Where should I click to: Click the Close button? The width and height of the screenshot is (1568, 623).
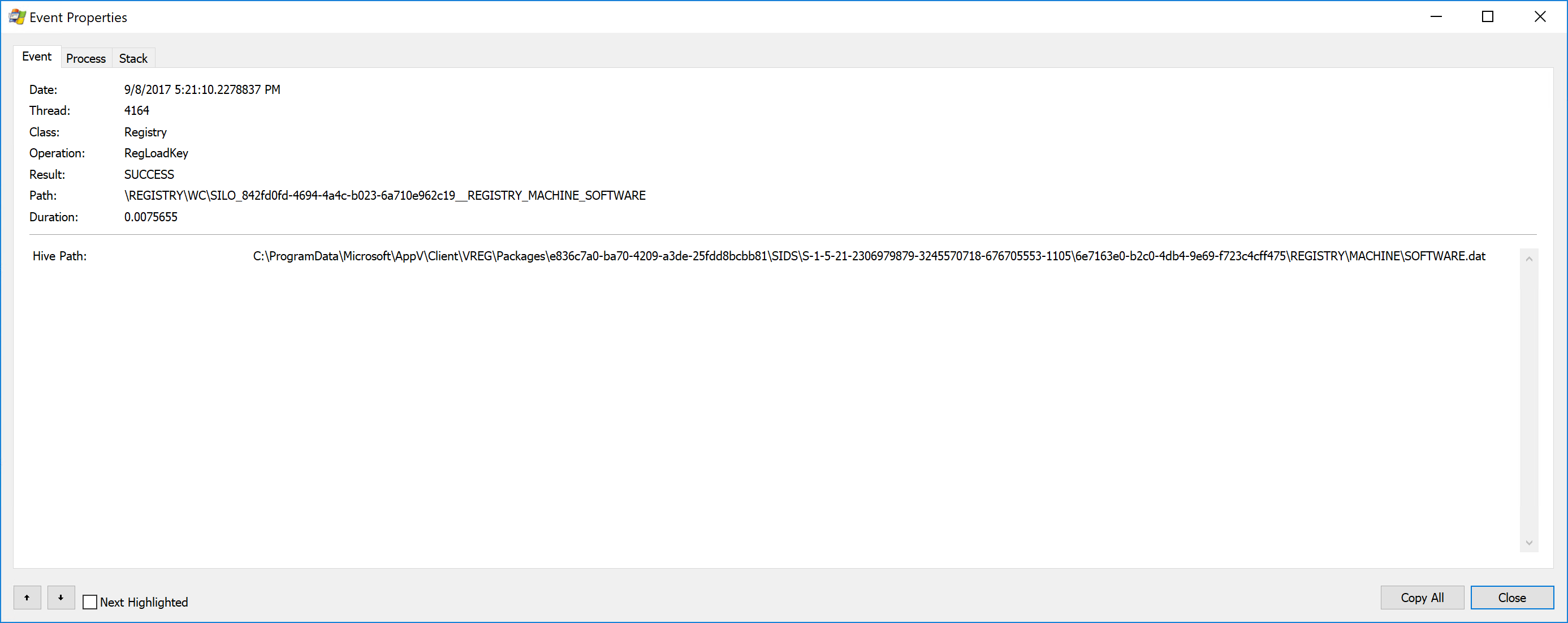coord(1512,598)
